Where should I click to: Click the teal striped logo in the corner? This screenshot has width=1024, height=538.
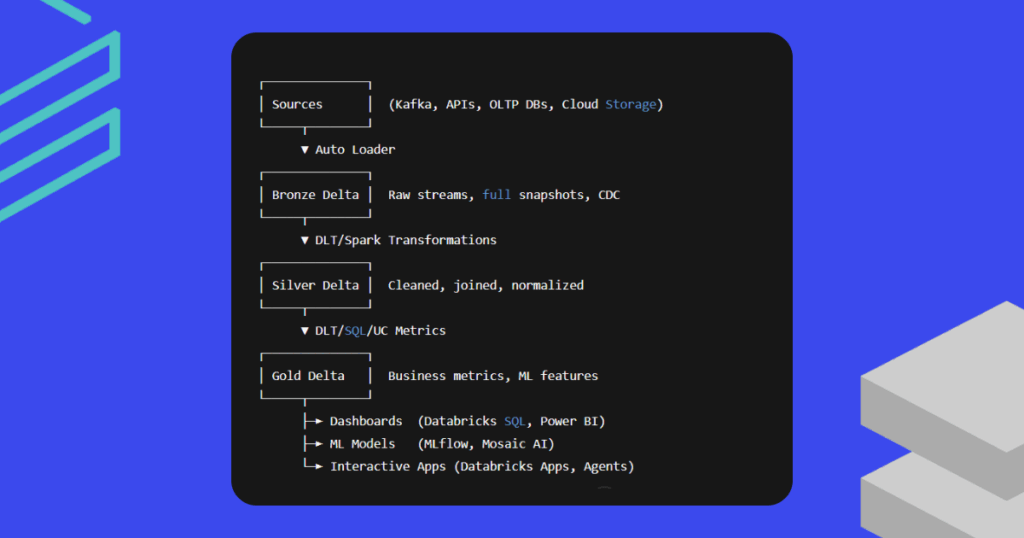(x=60, y=110)
